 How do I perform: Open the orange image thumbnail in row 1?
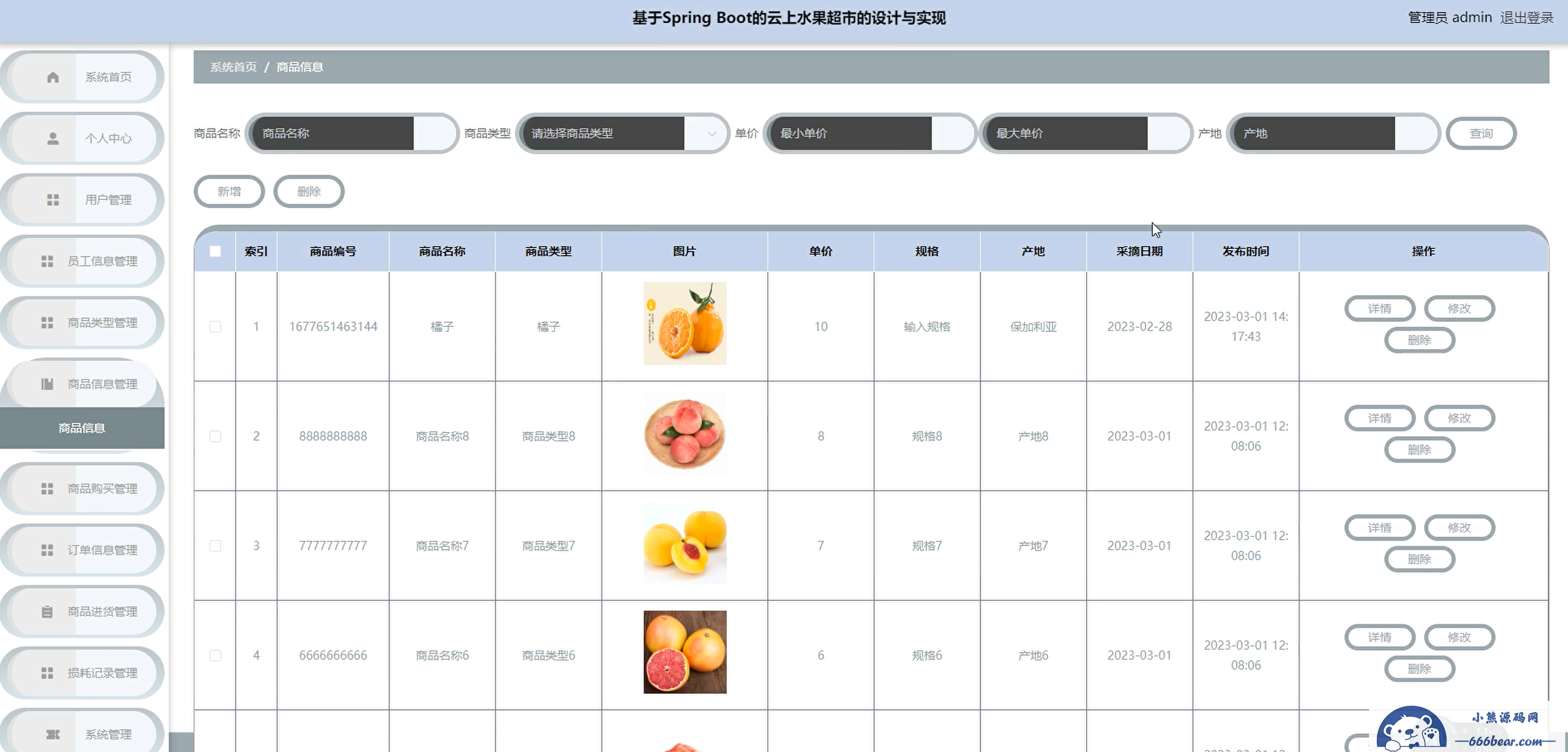pos(685,323)
